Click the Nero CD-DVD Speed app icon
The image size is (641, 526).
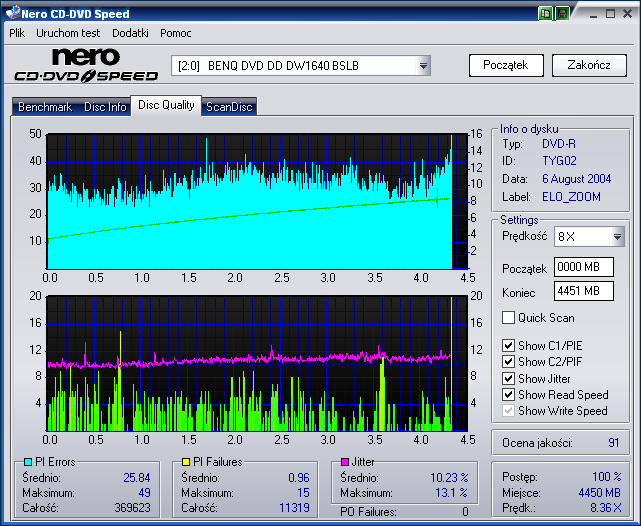click(12, 13)
